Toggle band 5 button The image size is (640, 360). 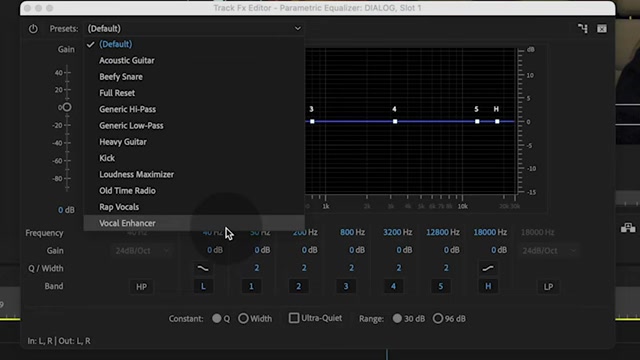pyautogui.click(x=440, y=287)
